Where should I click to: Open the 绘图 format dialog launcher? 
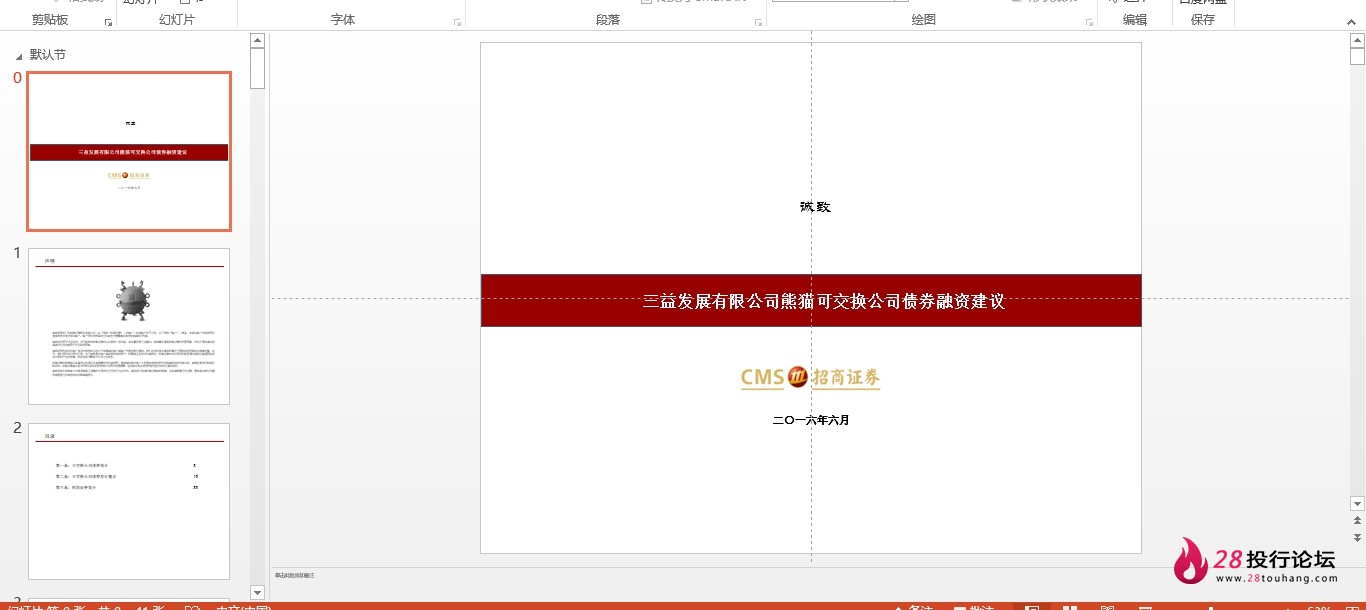[1089, 21]
